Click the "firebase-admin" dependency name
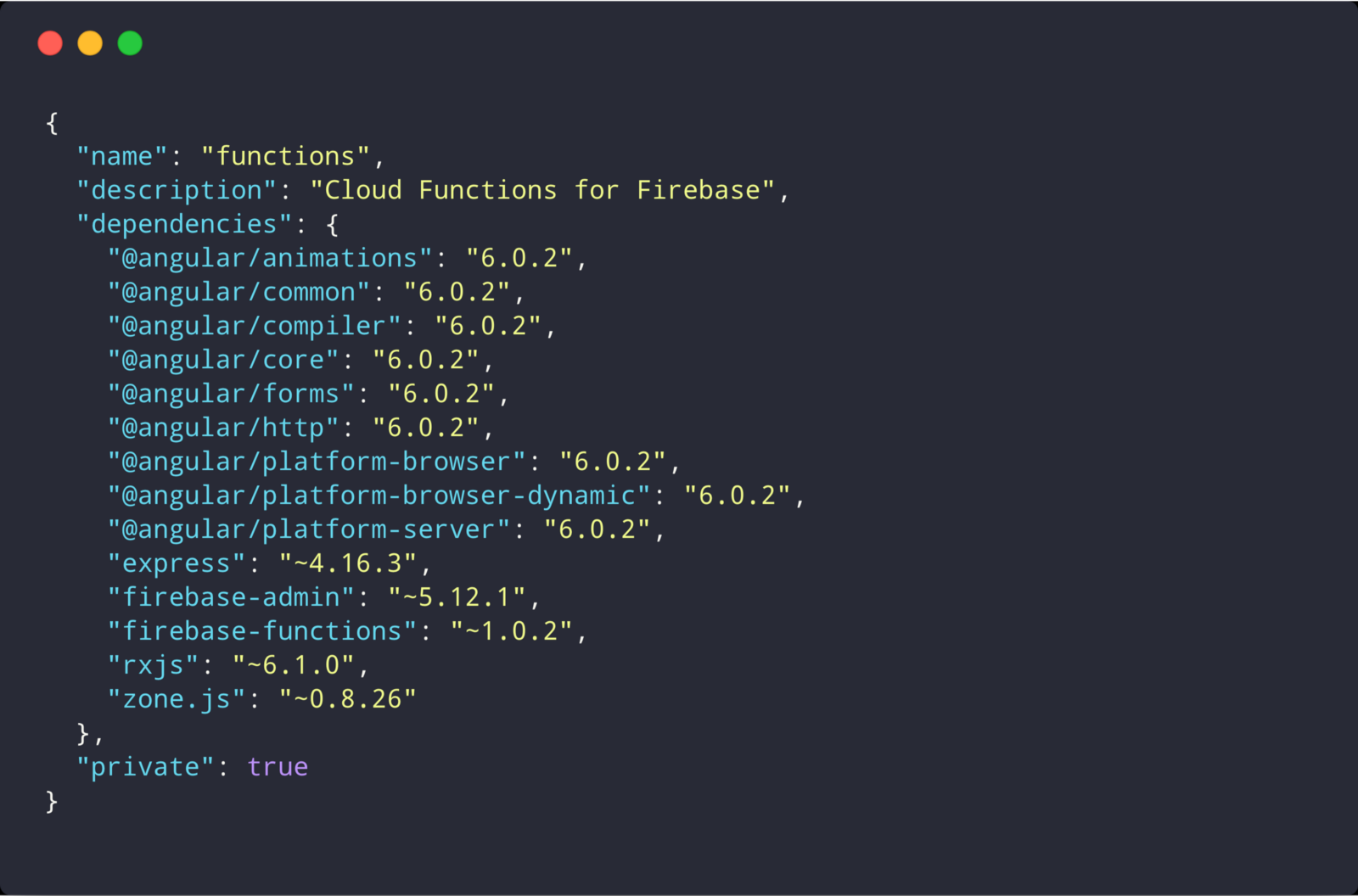1358x896 pixels. click(x=231, y=598)
